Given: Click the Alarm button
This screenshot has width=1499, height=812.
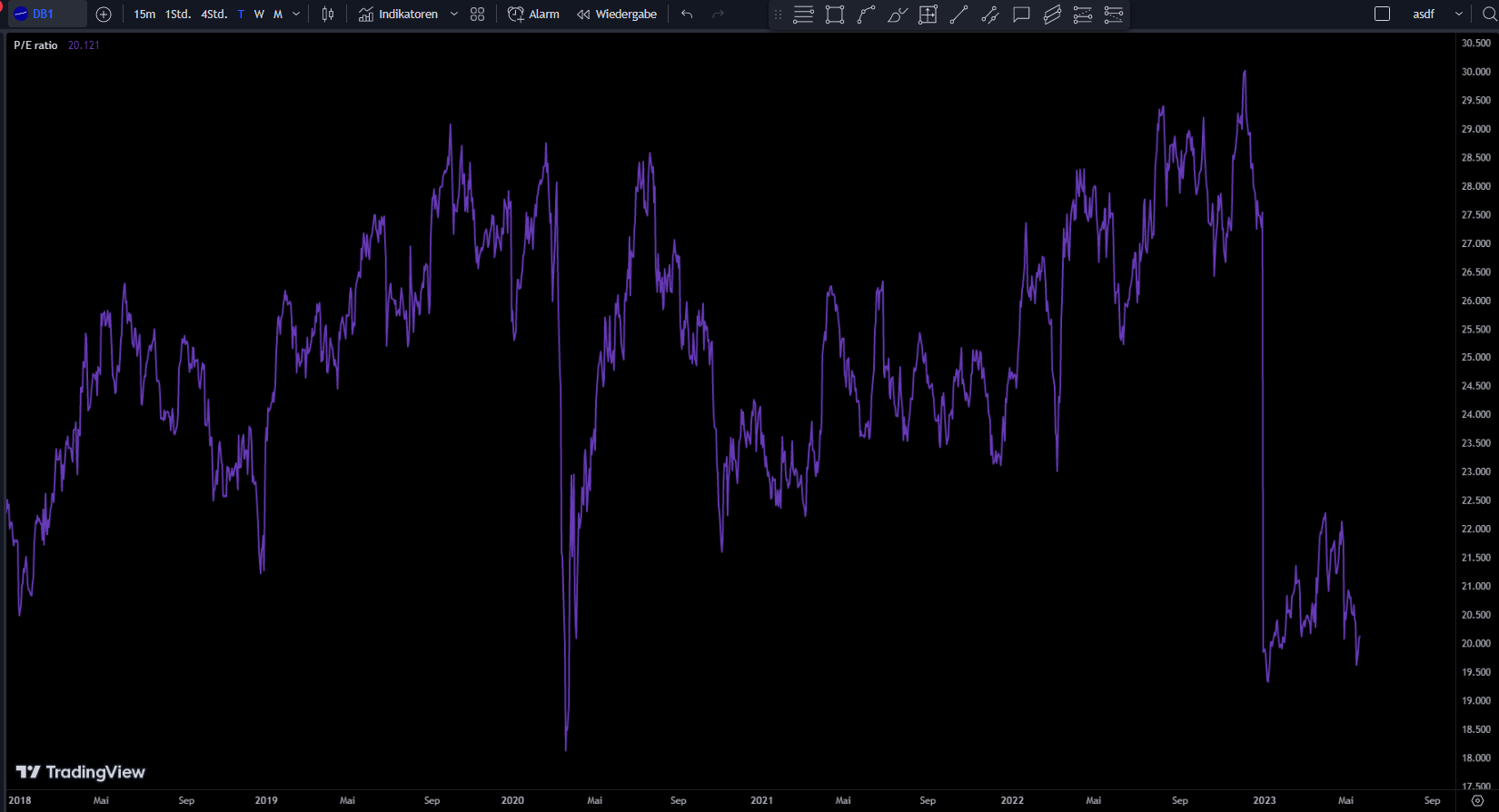Looking at the screenshot, I should [533, 15].
